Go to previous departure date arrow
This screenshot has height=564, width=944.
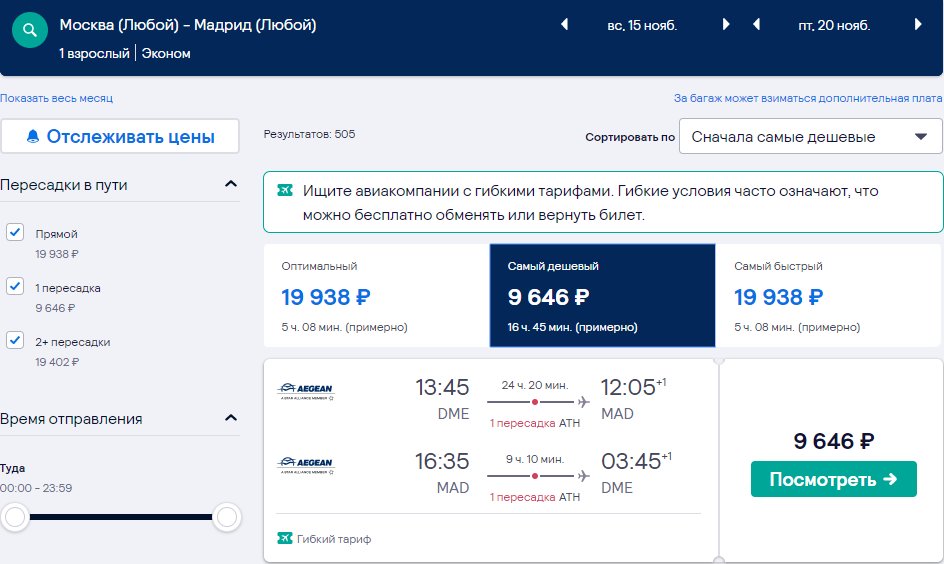pos(564,25)
